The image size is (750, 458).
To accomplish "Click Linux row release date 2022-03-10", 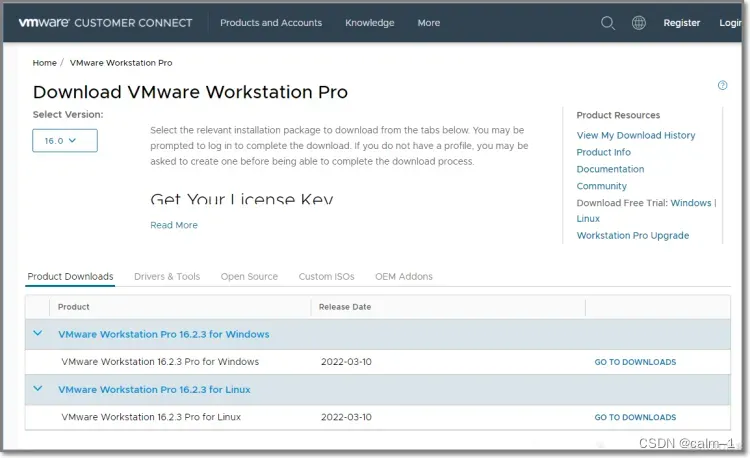I will pyautogui.click(x=346, y=417).
